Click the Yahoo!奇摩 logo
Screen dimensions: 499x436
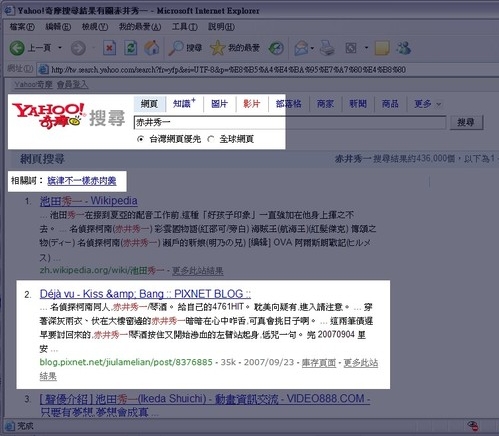coord(49,115)
